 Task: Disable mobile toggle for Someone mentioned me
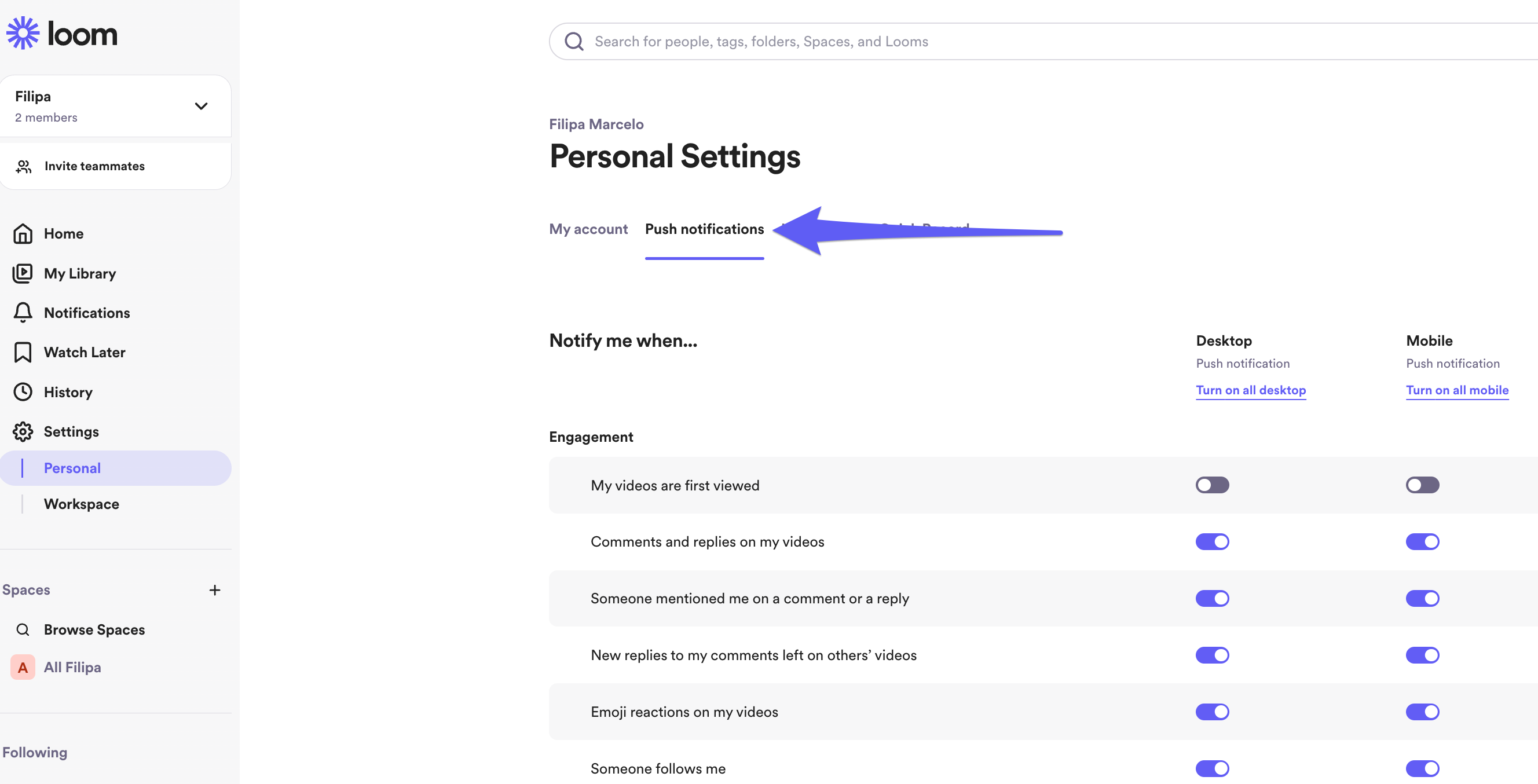pos(1422,598)
